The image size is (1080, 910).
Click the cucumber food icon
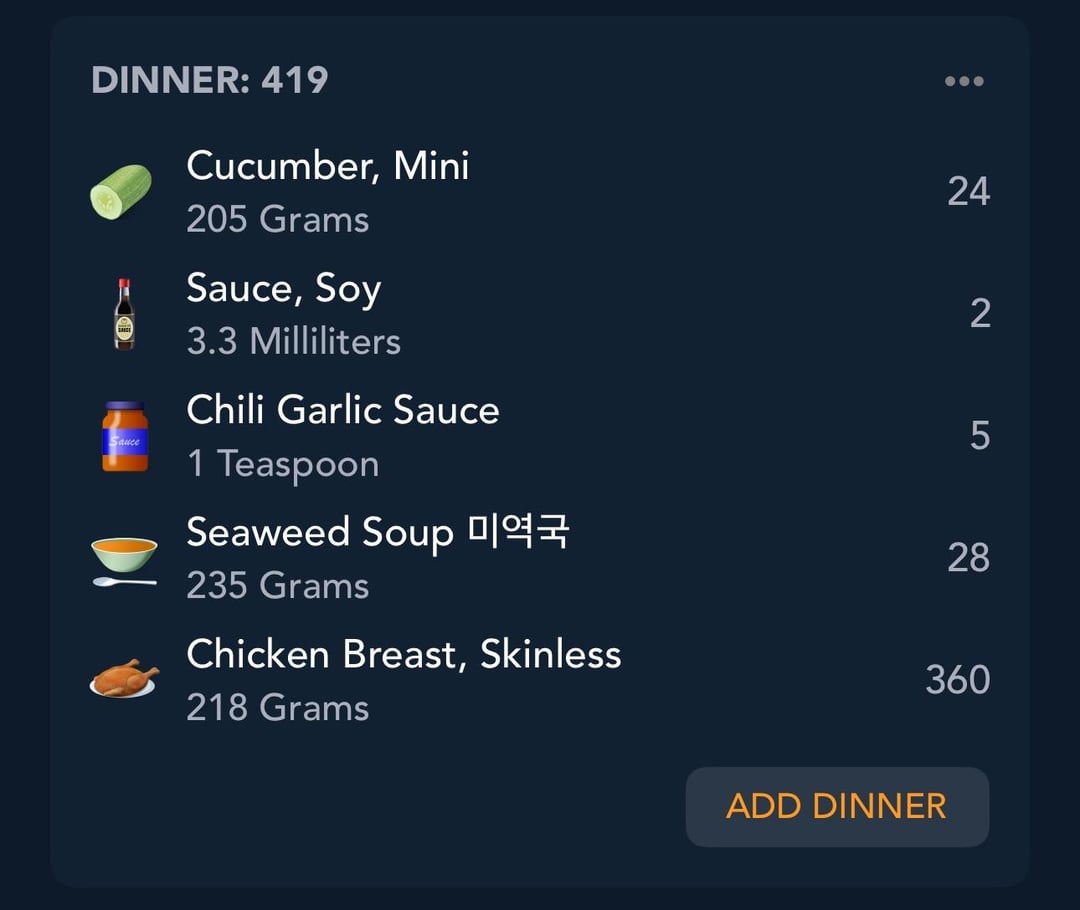121,192
